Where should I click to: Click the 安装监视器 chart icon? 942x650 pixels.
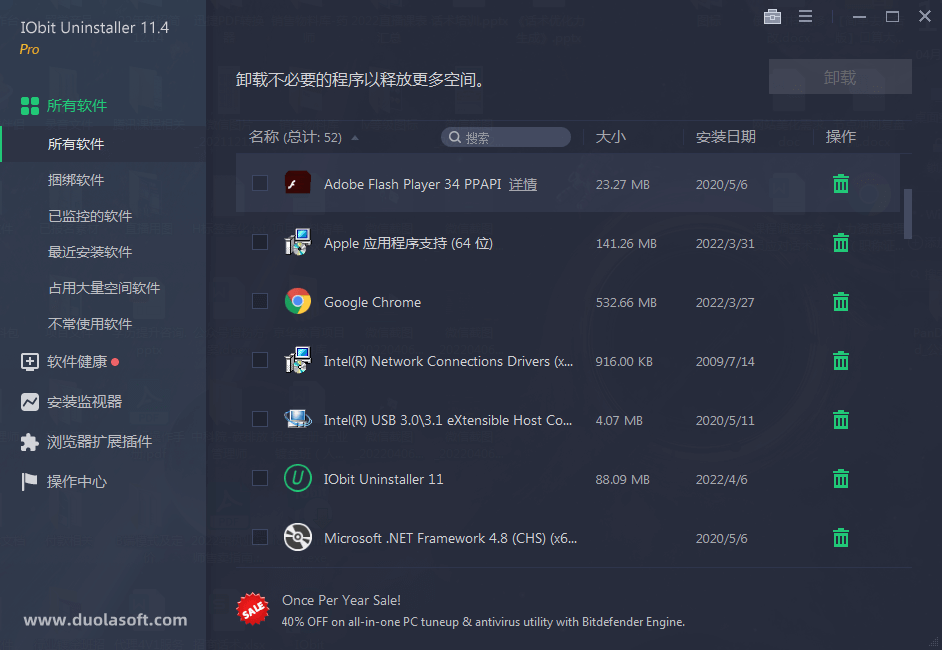point(29,402)
